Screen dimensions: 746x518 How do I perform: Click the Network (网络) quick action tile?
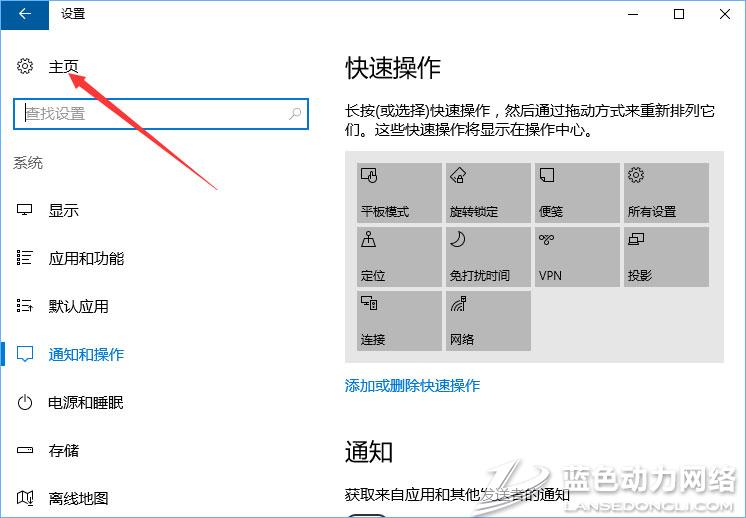(487, 321)
